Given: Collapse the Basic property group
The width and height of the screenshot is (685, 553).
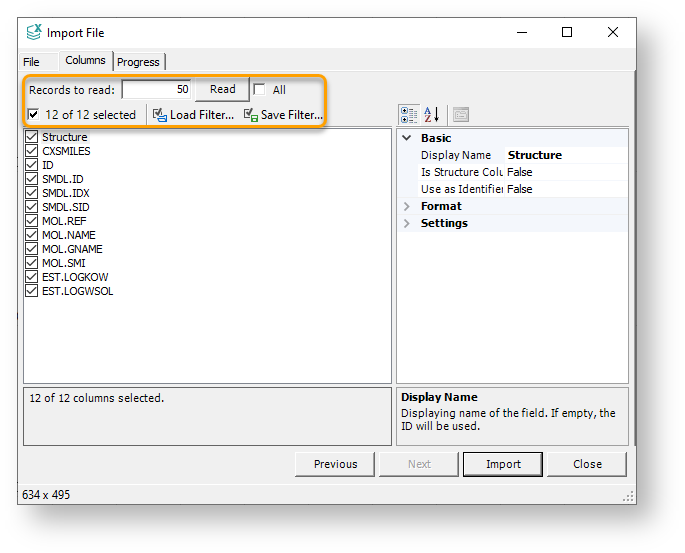Looking at the screenshot, I should point(406,138).
